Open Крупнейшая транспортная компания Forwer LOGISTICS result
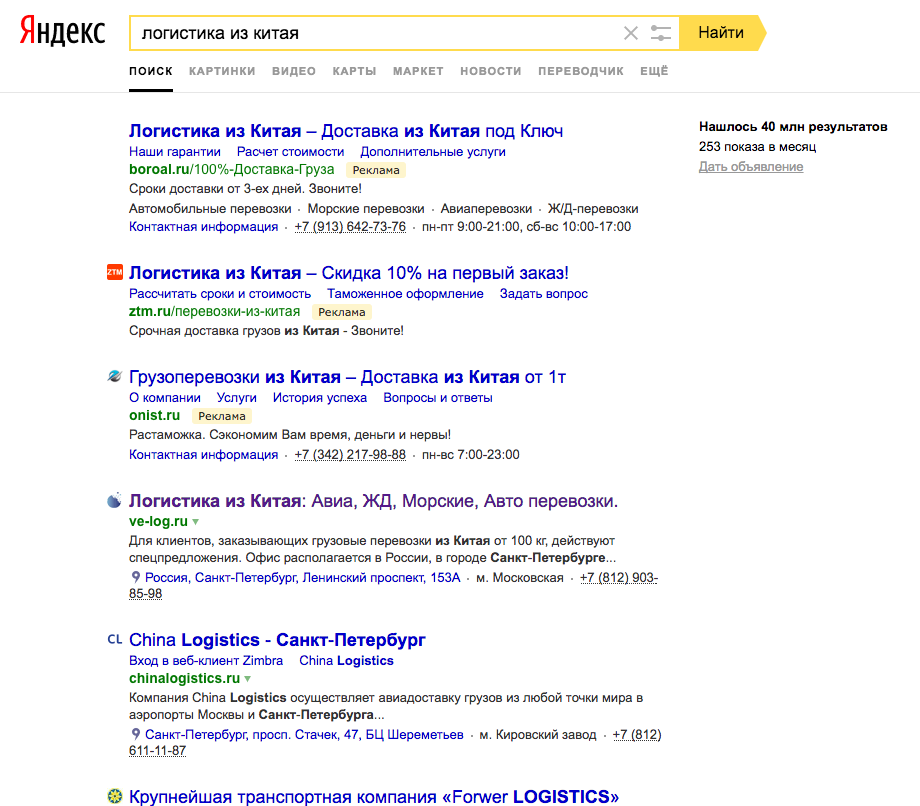Screen dimensions: 920x806 (374, 797)
